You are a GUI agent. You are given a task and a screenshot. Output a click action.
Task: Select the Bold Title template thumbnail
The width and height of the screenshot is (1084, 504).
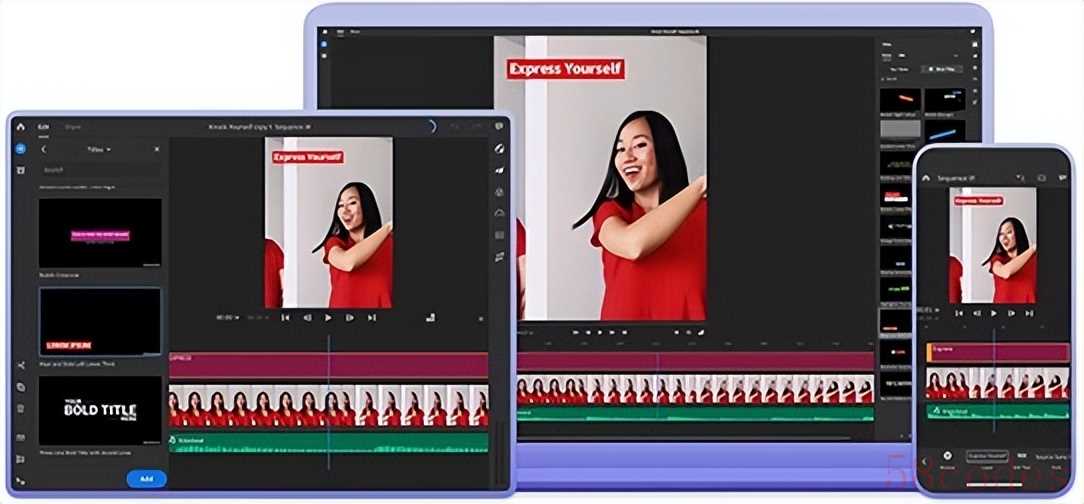tap(99, 410)
